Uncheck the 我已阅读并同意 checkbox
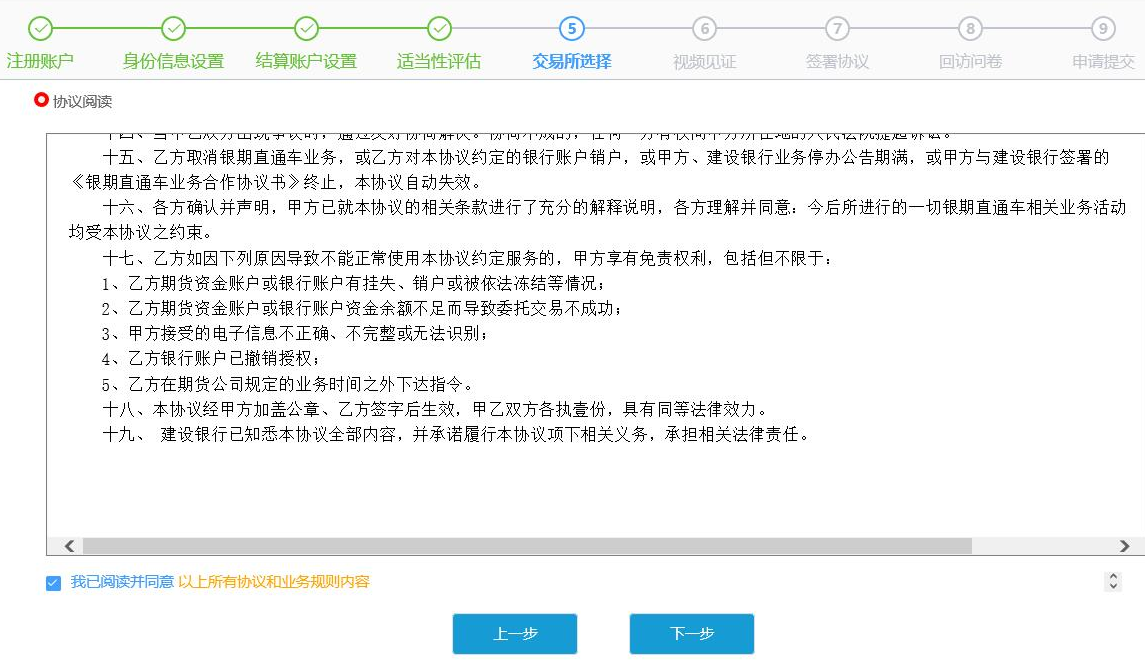 click(x=53, y=583)
